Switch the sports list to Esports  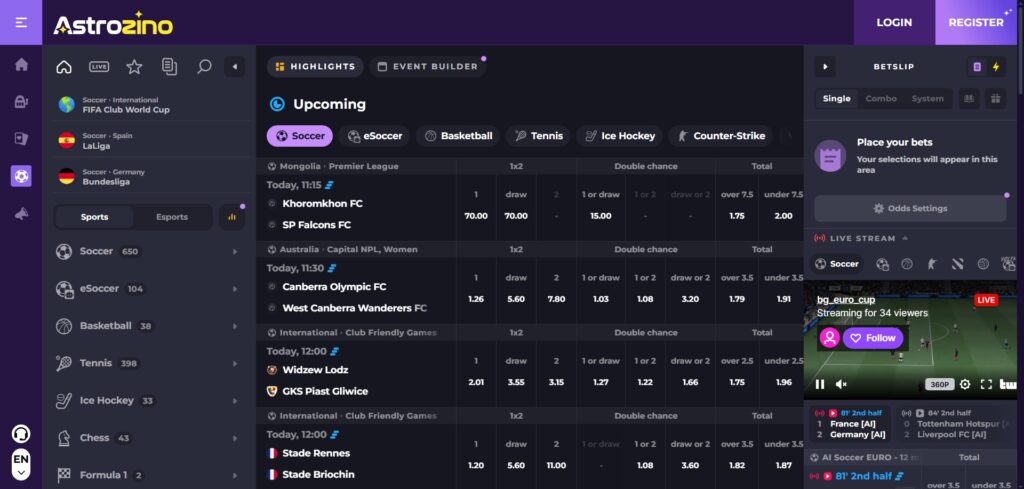(172, 217)
